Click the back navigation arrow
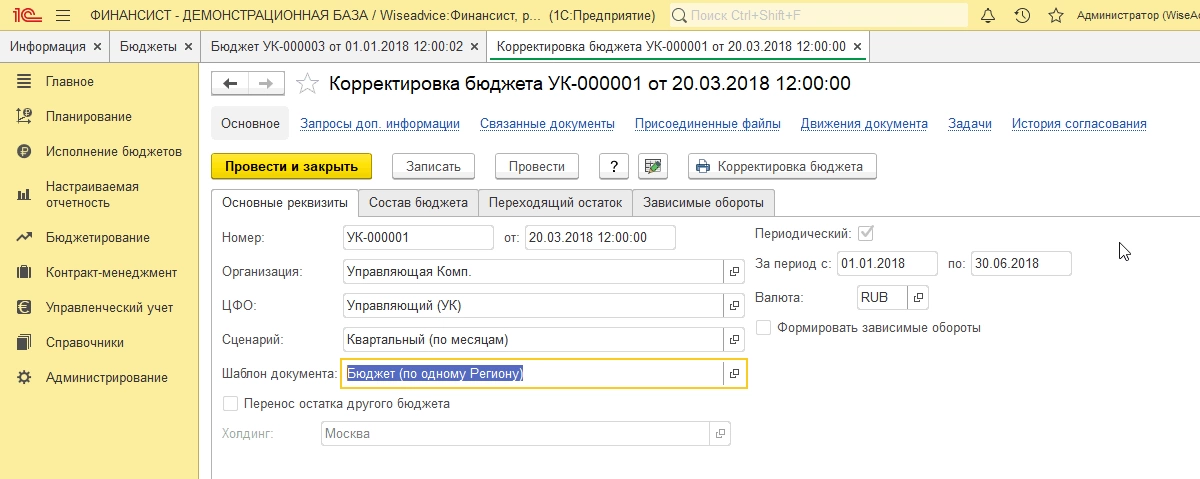 tap(231, 84)
